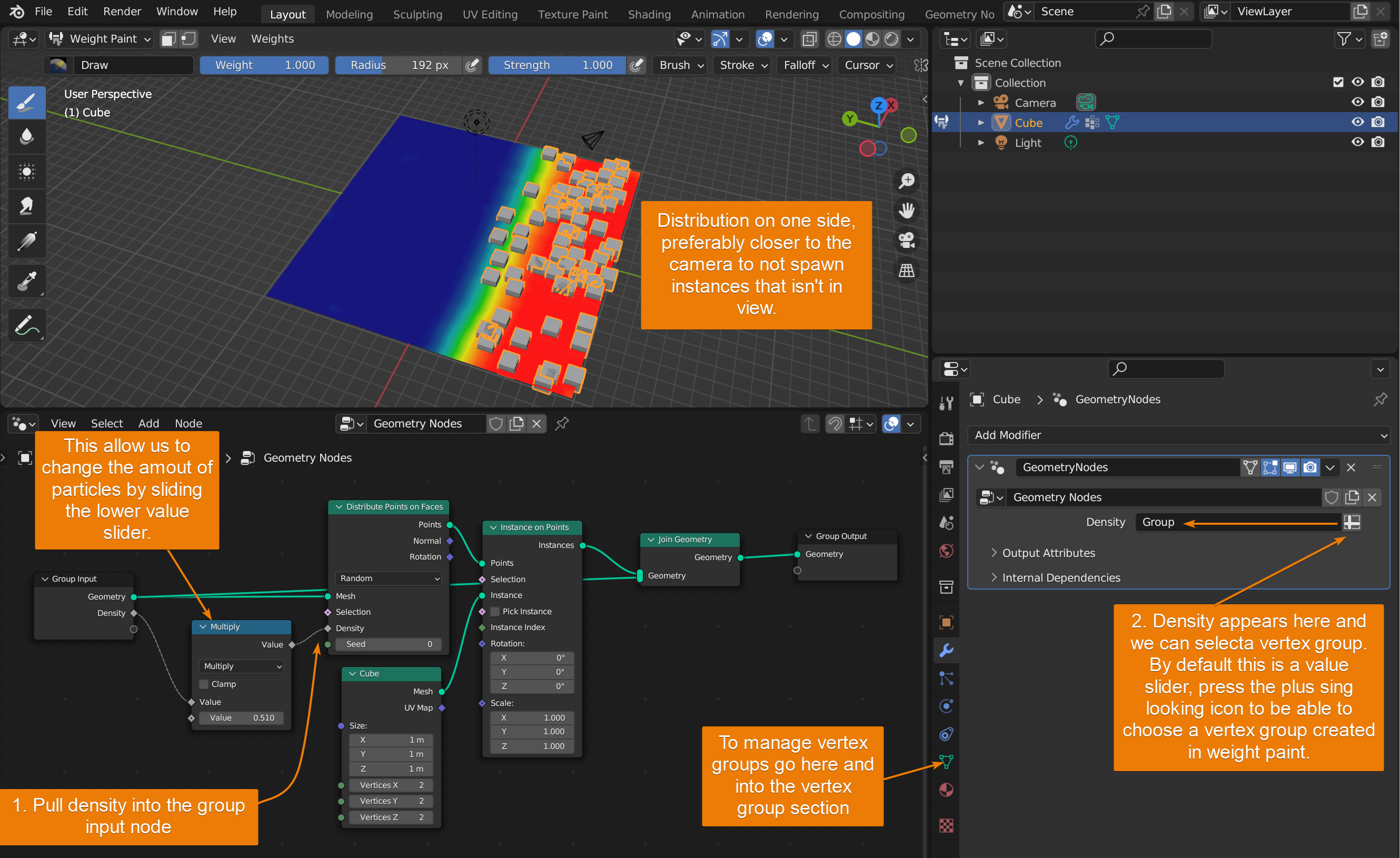Open the Node menu in the editor

click(188, 423)
